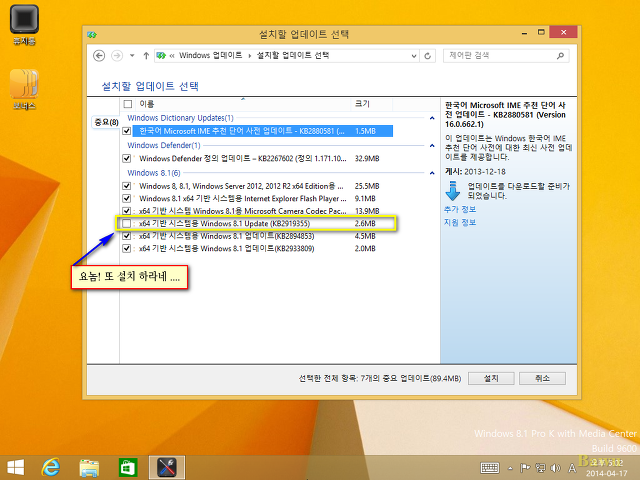
Task: Open the touch keyboard tray icon
Action: (489, 468)
